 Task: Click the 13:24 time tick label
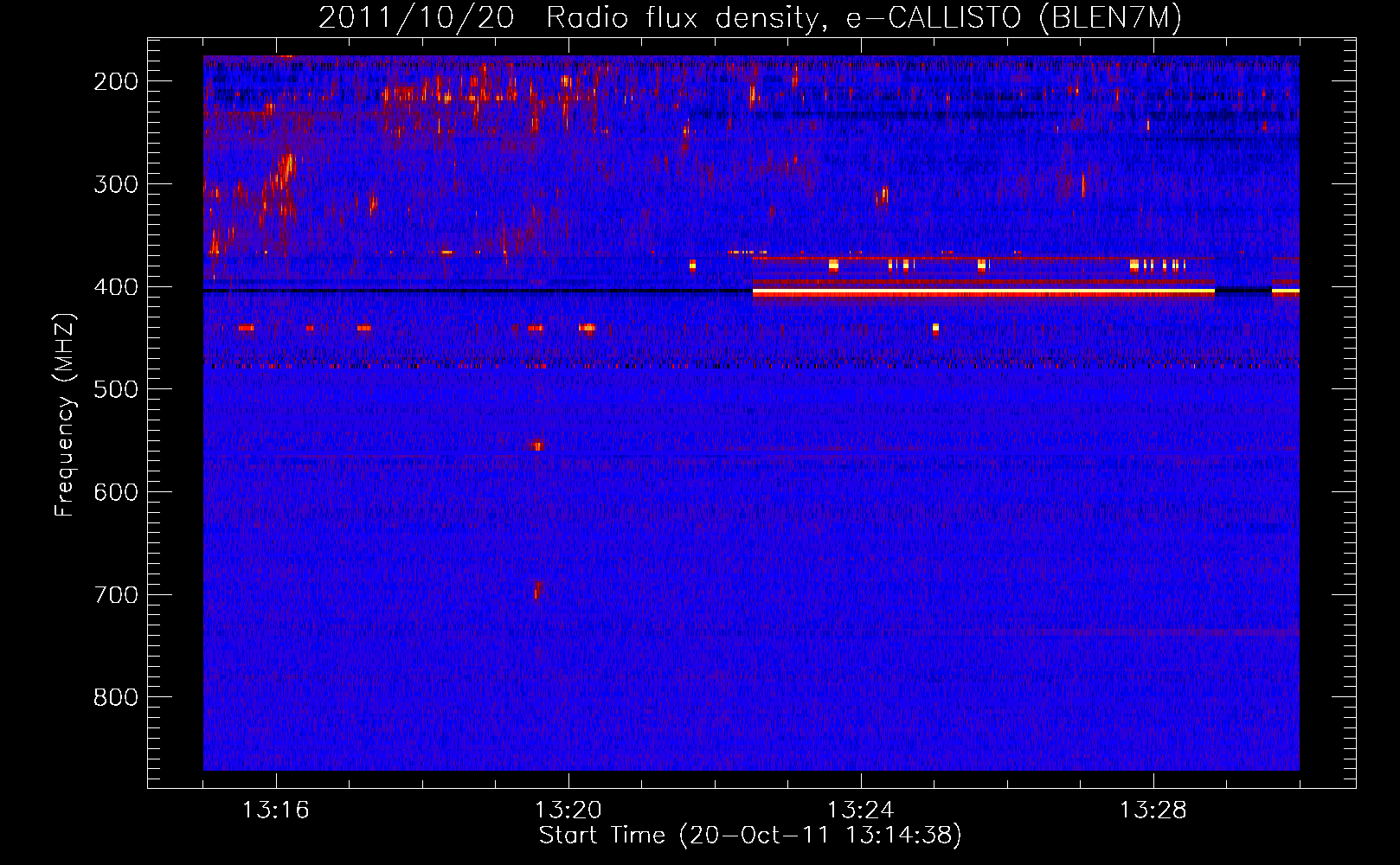tap(861, 811)
